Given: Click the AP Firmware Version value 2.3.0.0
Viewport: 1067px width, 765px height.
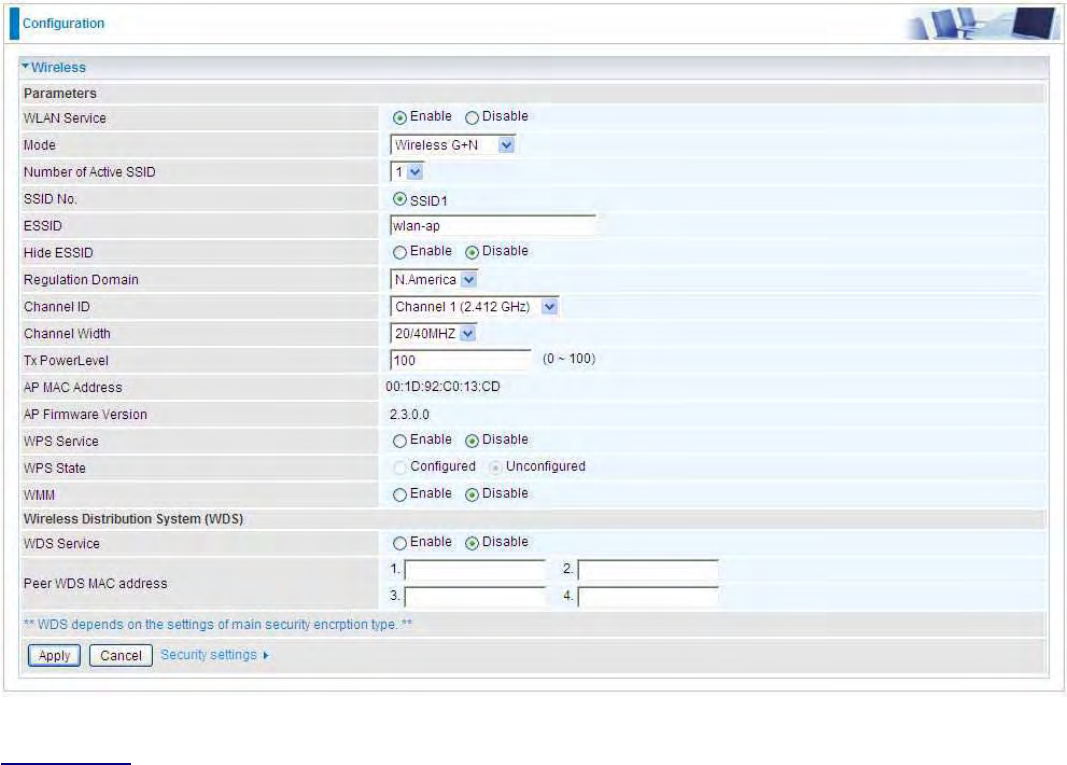Looking at the screenshot, I should pos(409,414).
